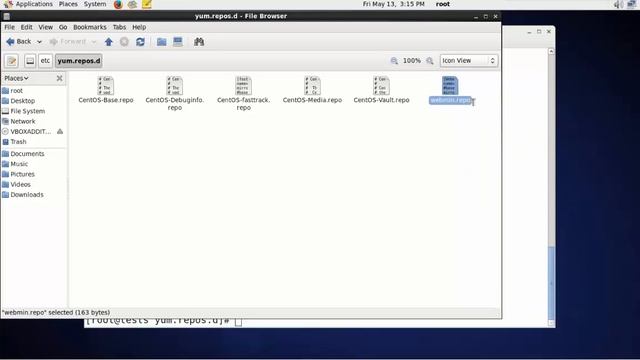Click the volume speaker icon in the top panel
Screen dimensions: 640x360
pos(618,4)
